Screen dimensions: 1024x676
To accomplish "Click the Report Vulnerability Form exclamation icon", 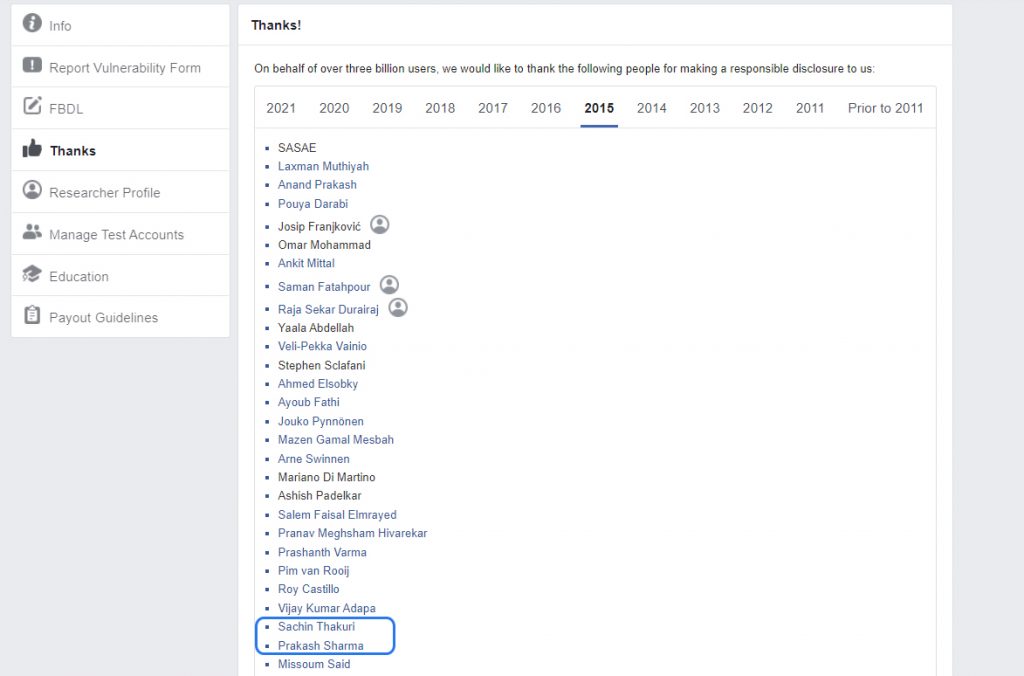I will tap(32, 65).
